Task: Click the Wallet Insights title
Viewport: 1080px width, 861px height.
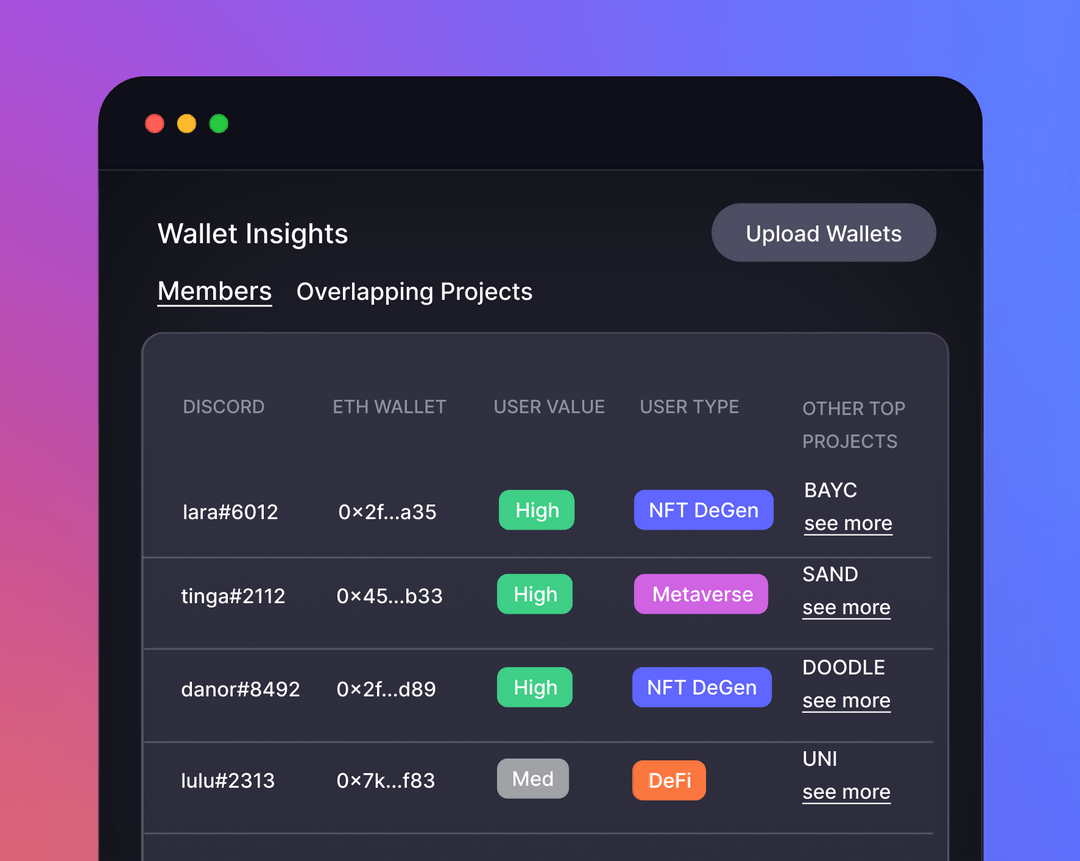Action: [x=252, y=233]
